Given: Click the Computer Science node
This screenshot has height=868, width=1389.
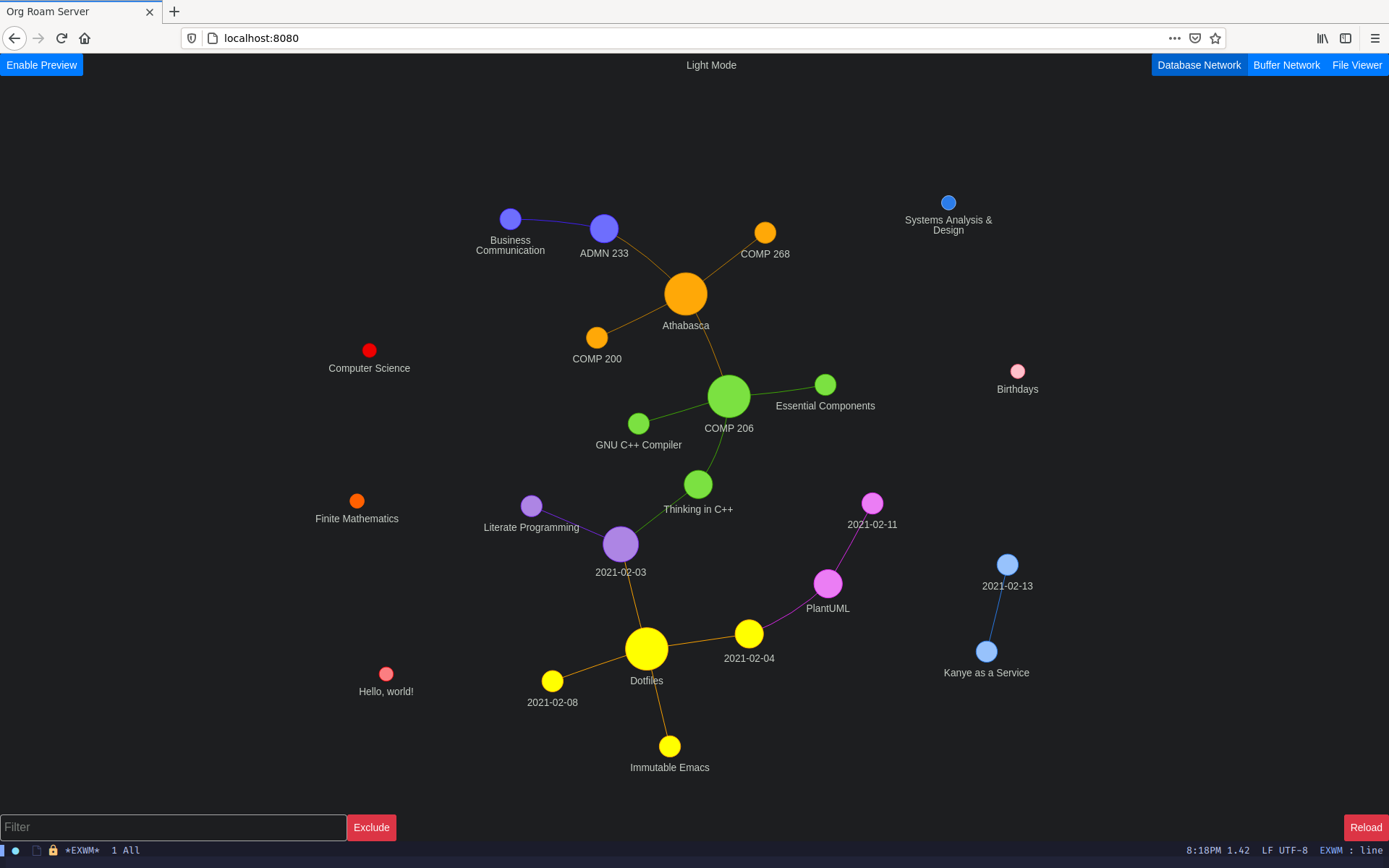Looking at the screenshot, I should (x=368, y=350).
